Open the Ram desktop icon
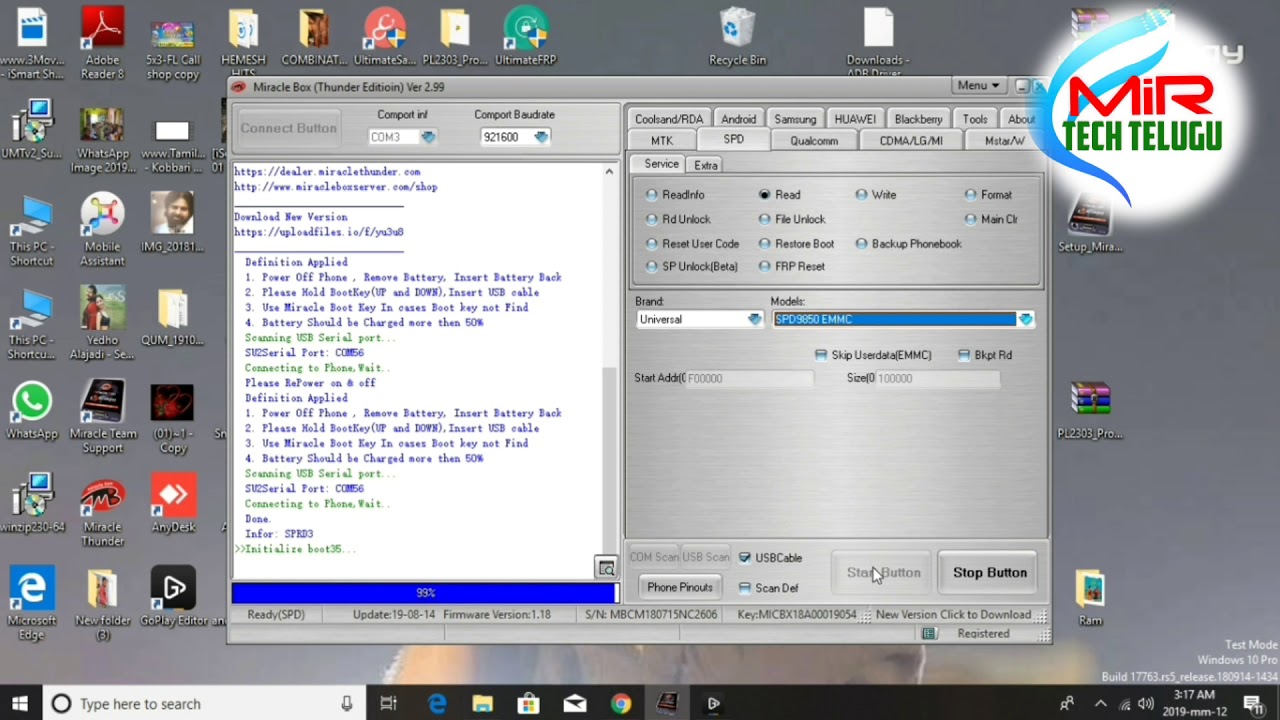 pos(1090,598)
